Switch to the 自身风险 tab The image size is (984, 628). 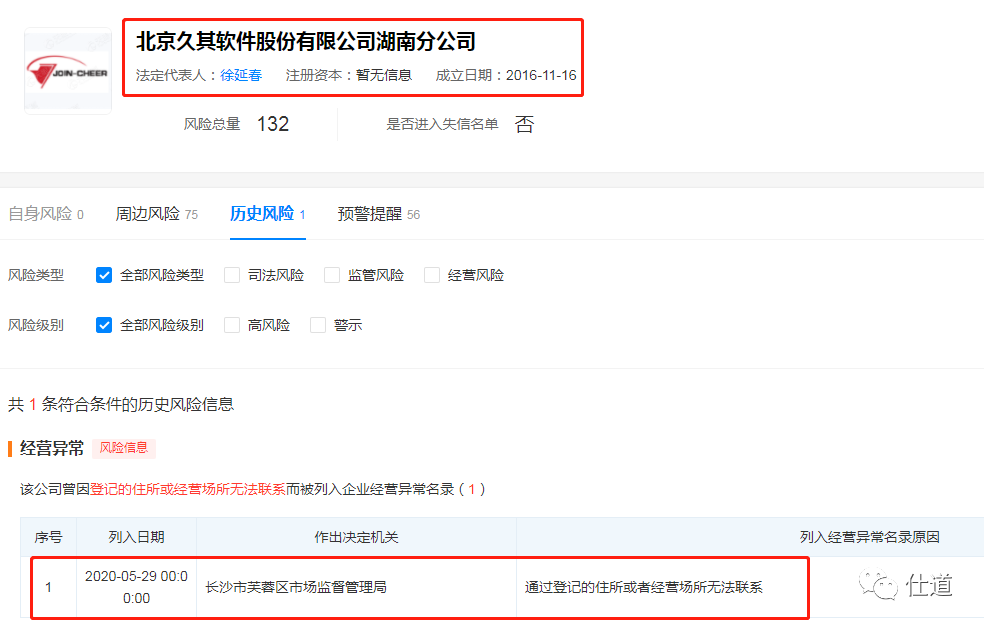coord(46,214)
